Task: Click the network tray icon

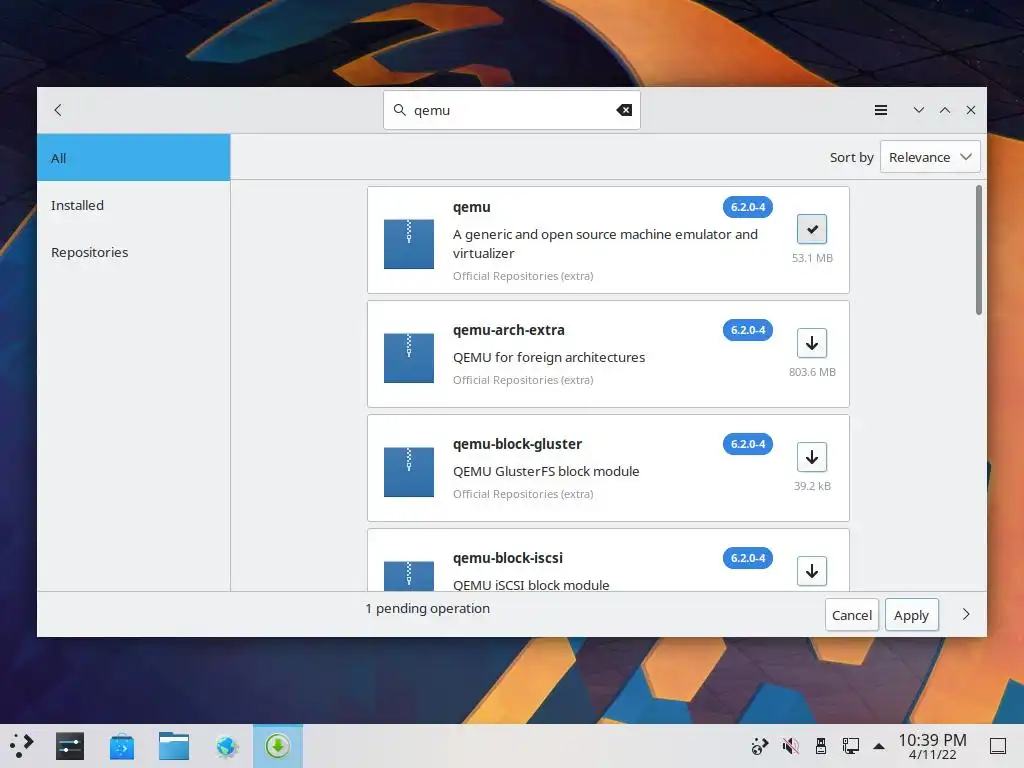Action: coord(850,746)
